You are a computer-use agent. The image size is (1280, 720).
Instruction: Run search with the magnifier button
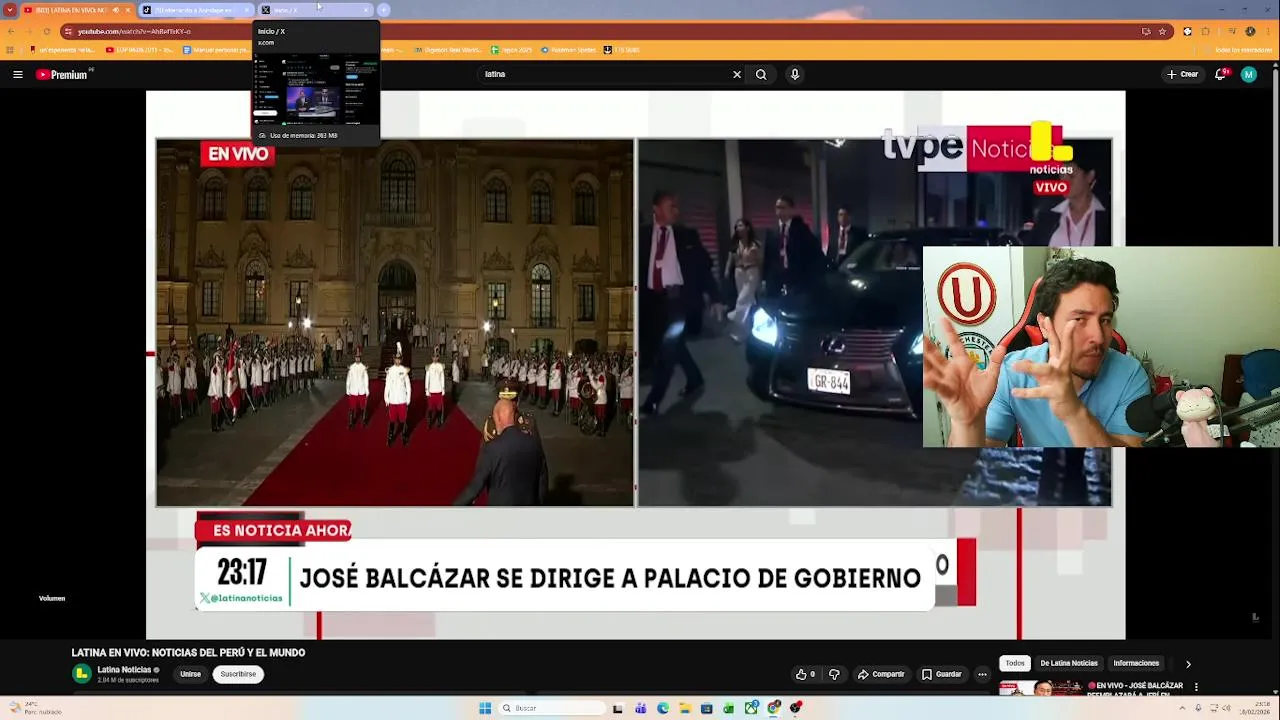click(x=761, y=74)
